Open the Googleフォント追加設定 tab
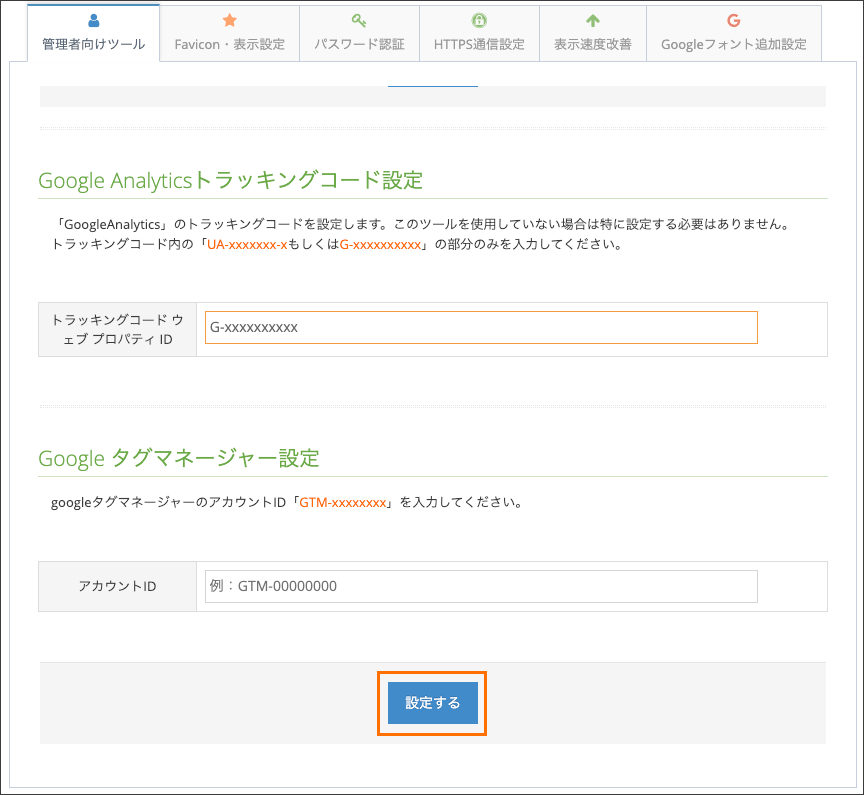Viewport: 864px width, 795px height. (x=734, y=34)
